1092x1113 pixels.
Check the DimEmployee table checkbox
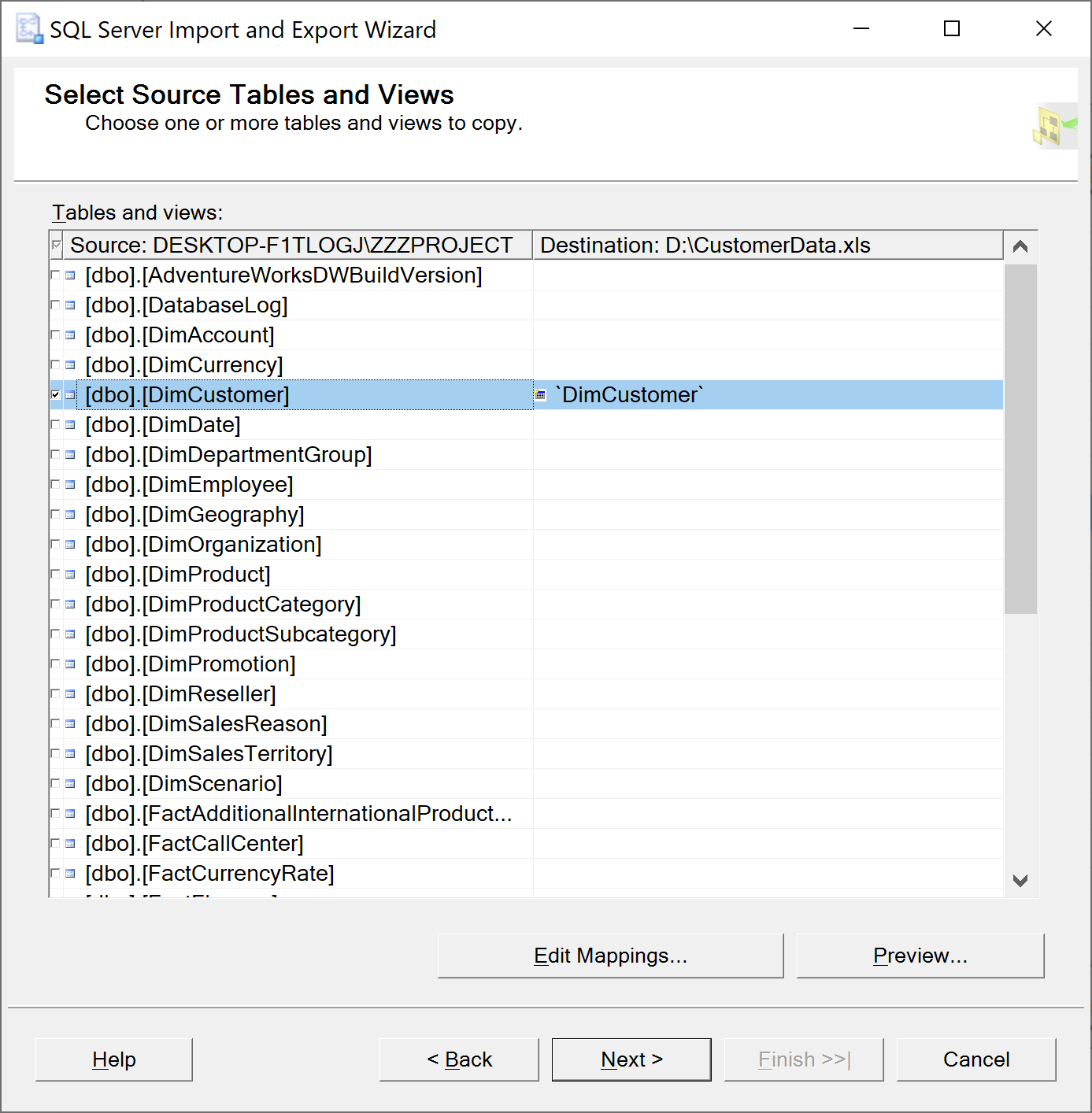coord(55,484)
